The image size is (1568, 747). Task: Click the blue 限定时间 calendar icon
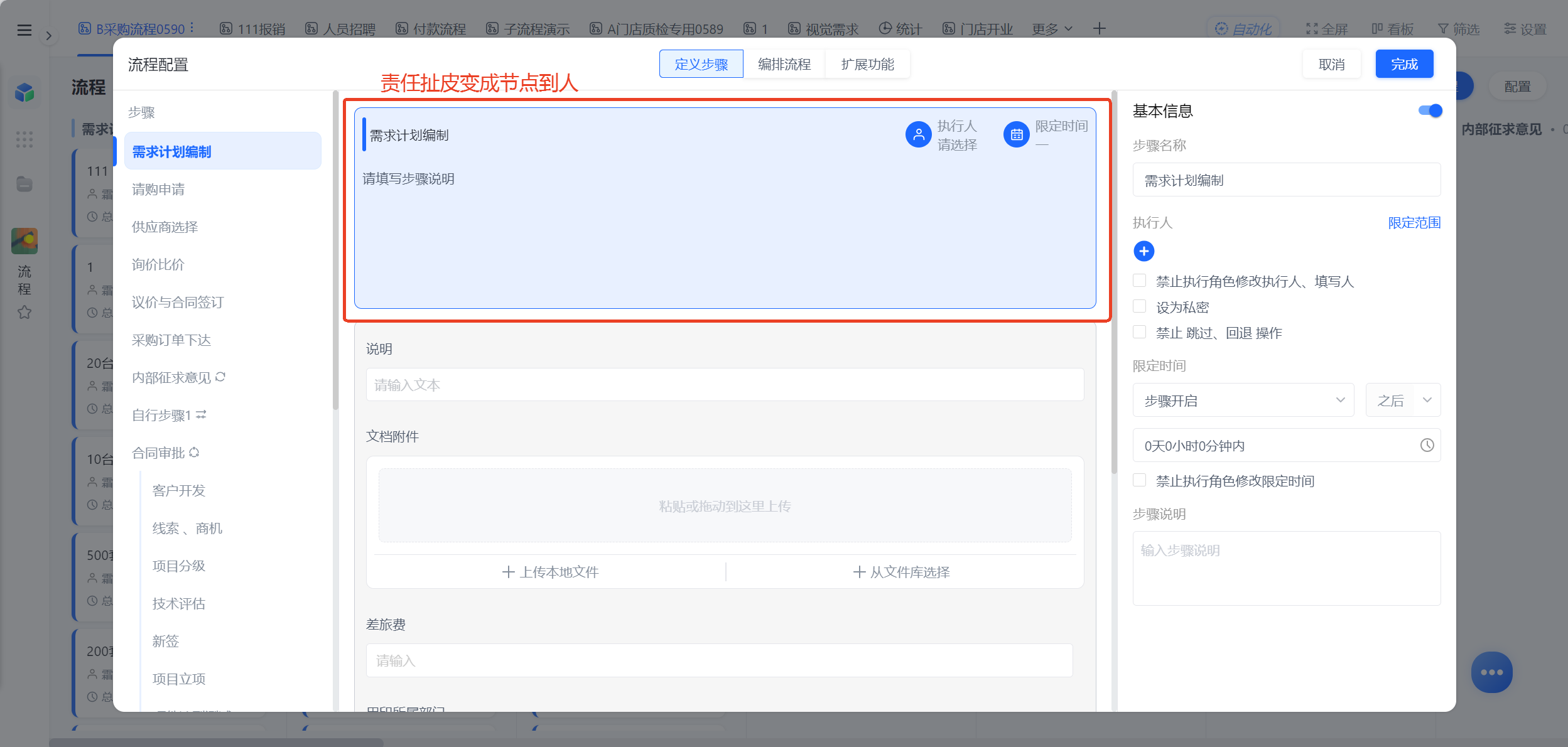point(1016,134)
